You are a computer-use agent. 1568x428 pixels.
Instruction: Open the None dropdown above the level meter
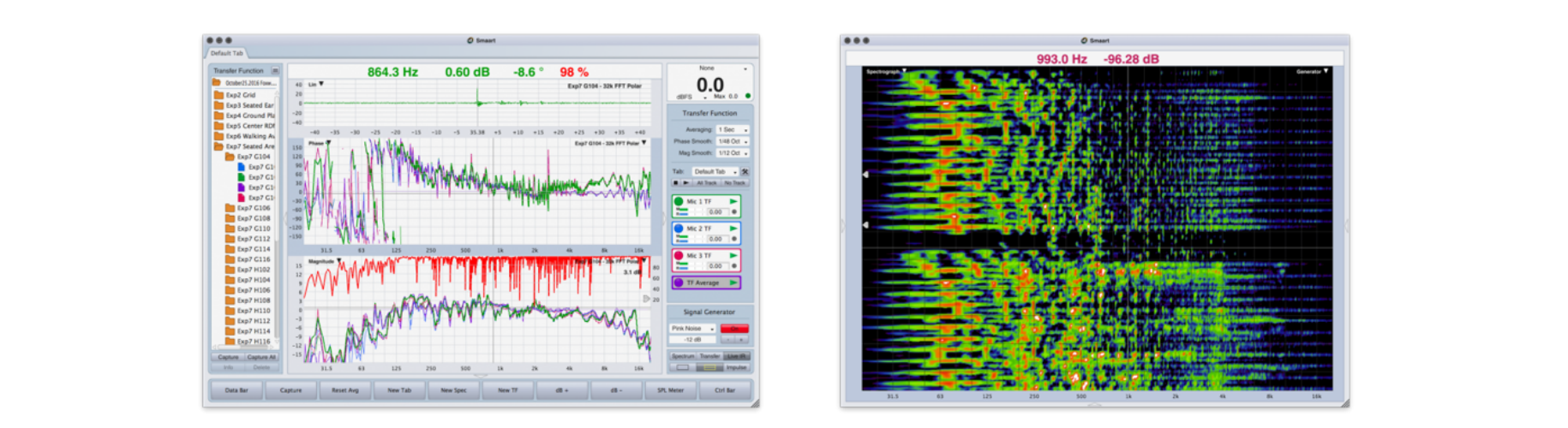(x=709, y=68)
